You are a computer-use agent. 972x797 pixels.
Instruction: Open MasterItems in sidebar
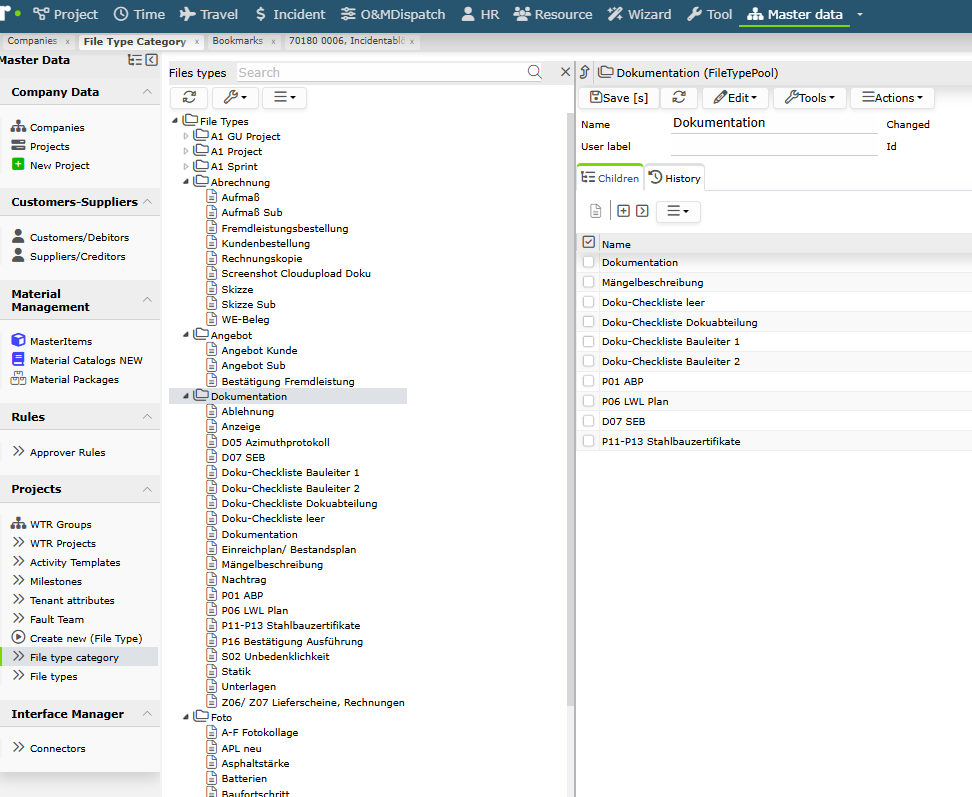click(52, 341)
